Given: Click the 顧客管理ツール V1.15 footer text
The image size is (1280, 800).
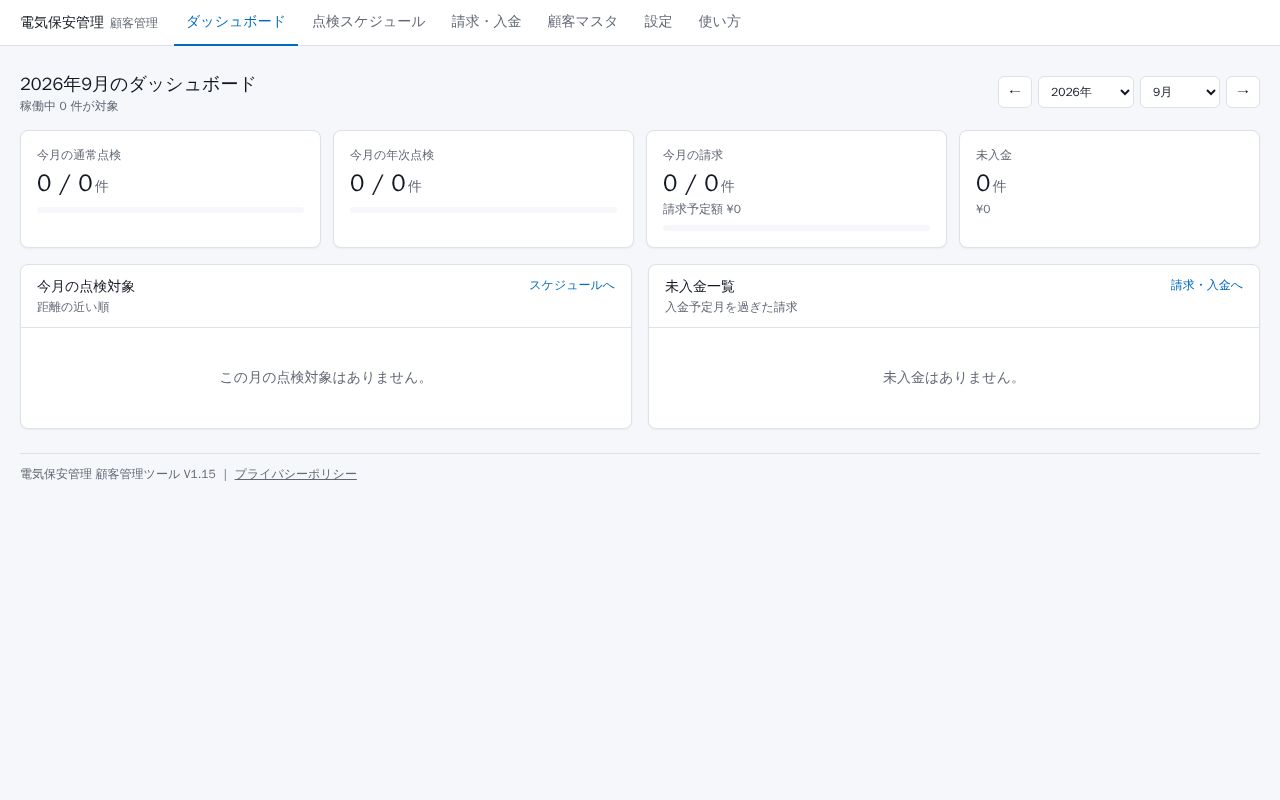Looking at the screenshot, I should (155, 474).
